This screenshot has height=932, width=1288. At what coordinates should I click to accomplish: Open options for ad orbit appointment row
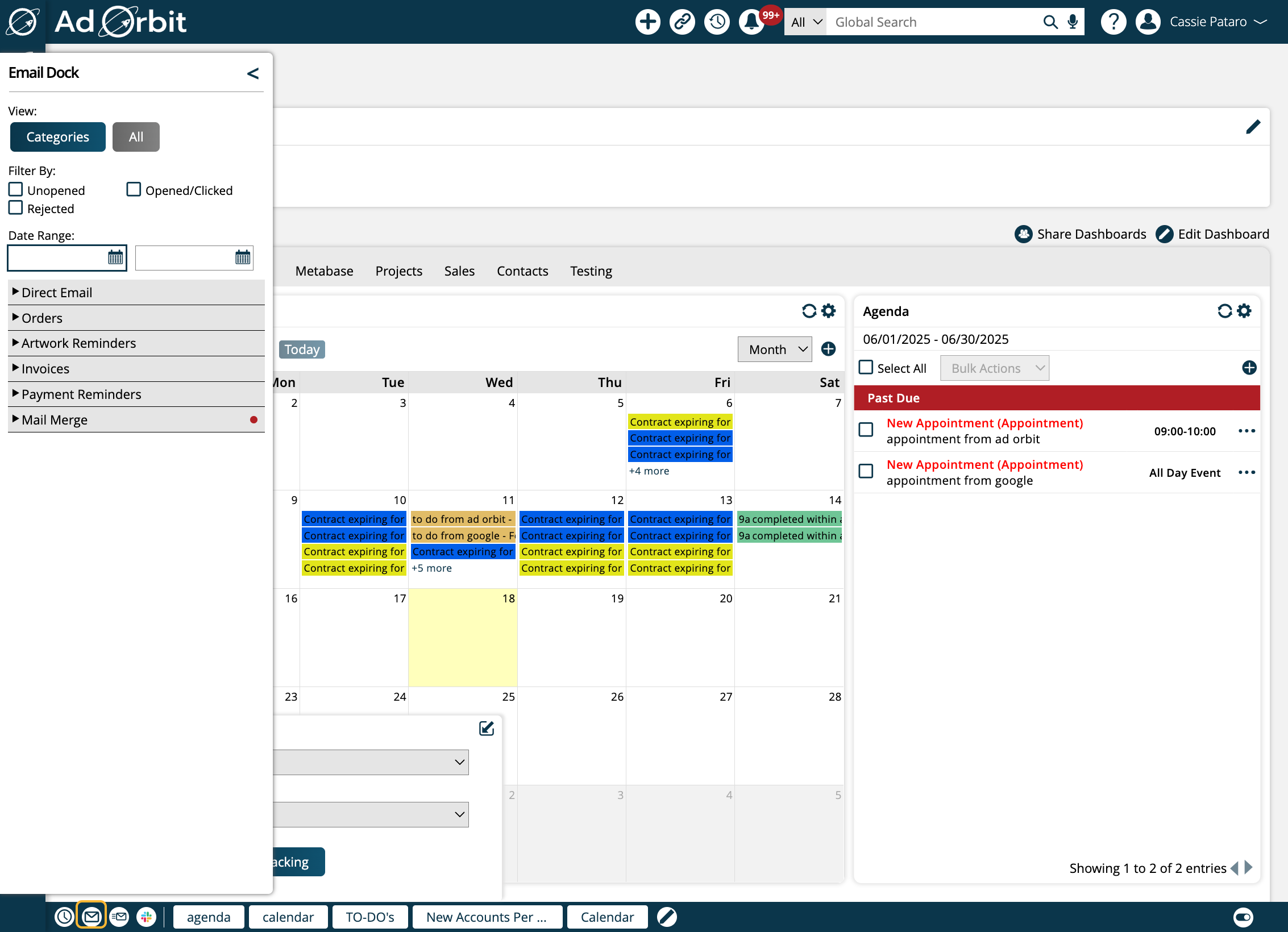(x=1247, y=431)
